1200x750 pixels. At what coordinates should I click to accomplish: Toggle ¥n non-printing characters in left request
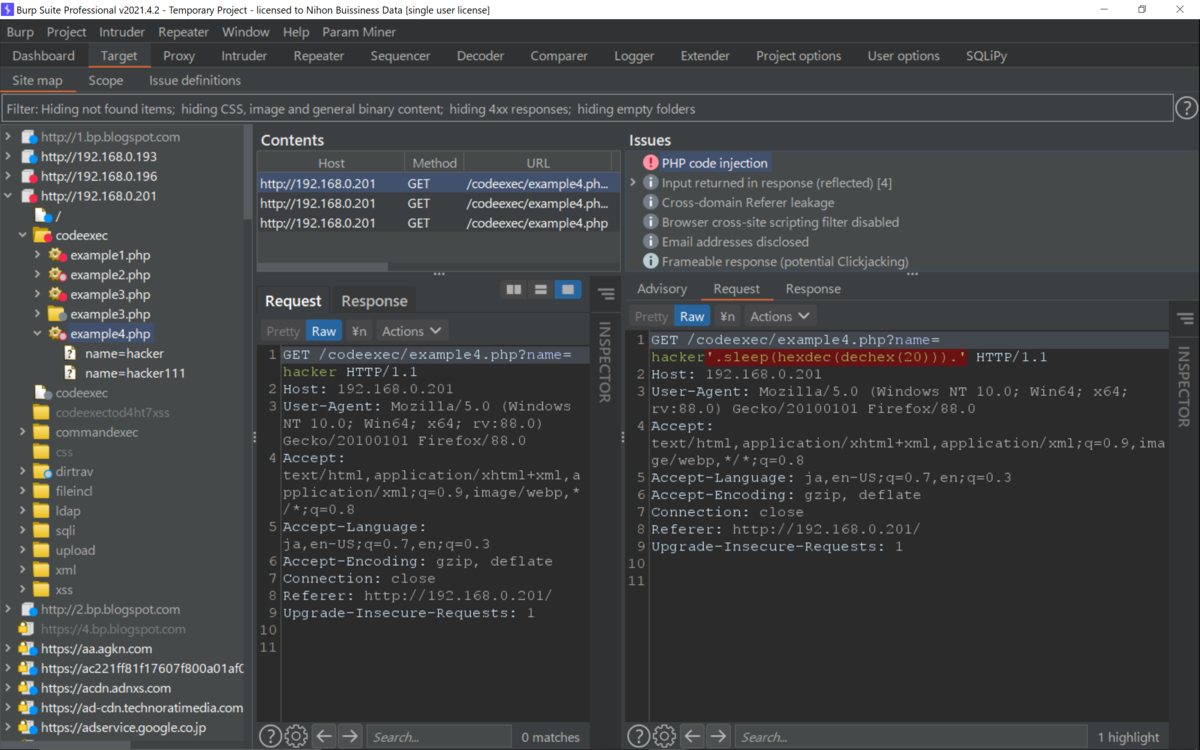[x=358, y=331]
